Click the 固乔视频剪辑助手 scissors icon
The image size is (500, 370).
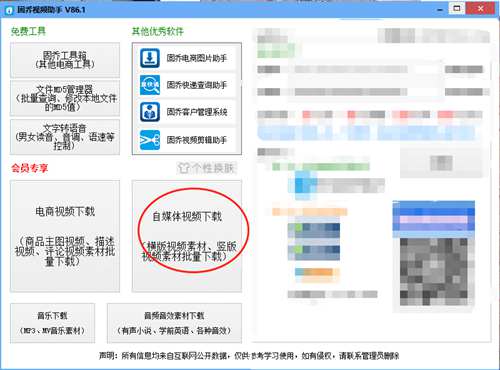[x=150, y=140]
